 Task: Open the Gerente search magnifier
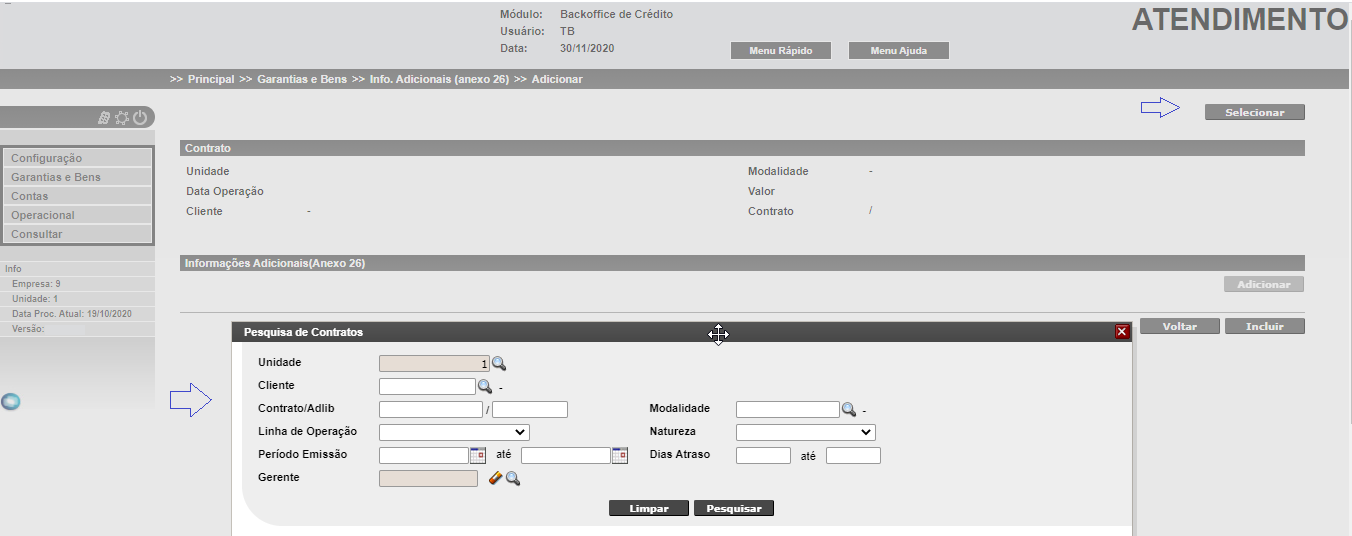pyautogui.click(x=513, y=479)
